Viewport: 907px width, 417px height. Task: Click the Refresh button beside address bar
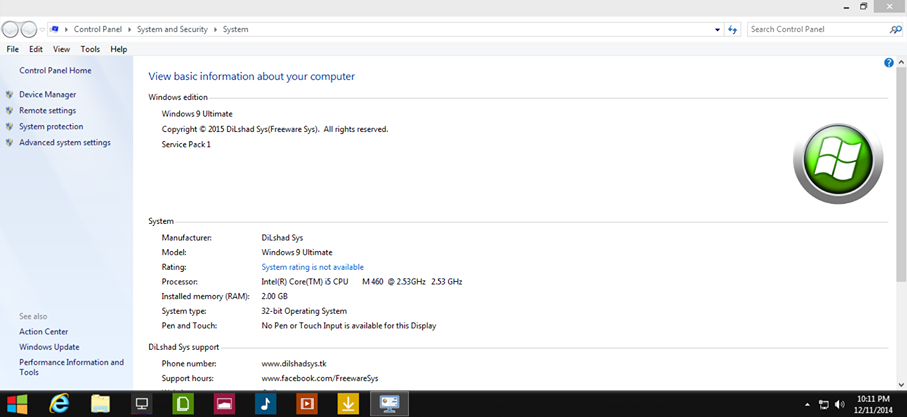(733, 29)
